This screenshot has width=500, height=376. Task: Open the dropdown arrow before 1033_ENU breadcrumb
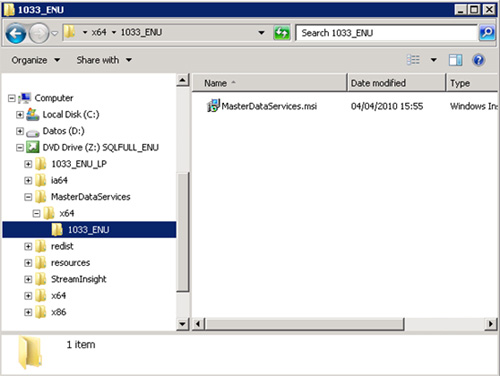pyautogui.click(x=114, y=32)
